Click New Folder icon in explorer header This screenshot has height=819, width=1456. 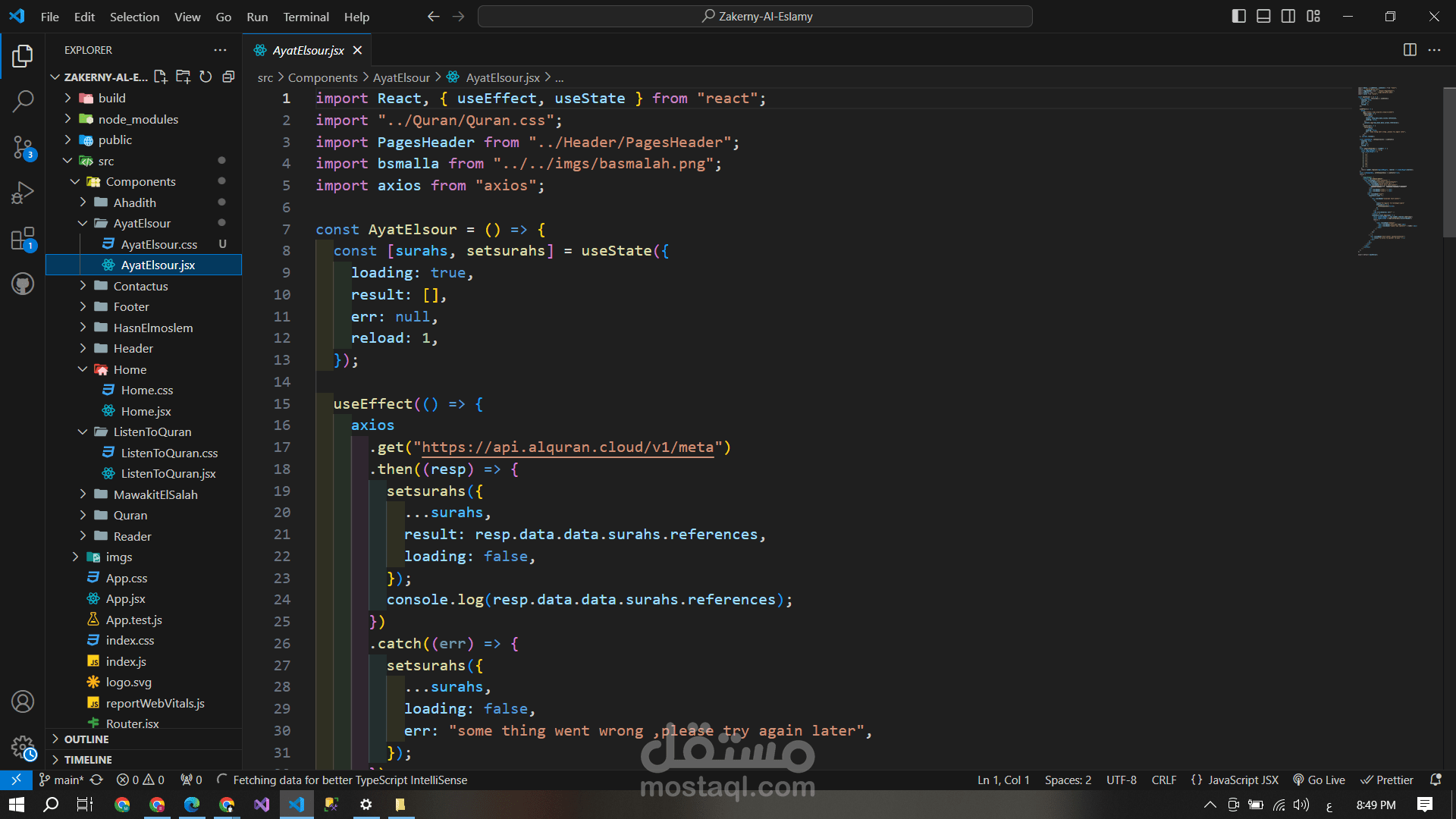coord(183,77)
